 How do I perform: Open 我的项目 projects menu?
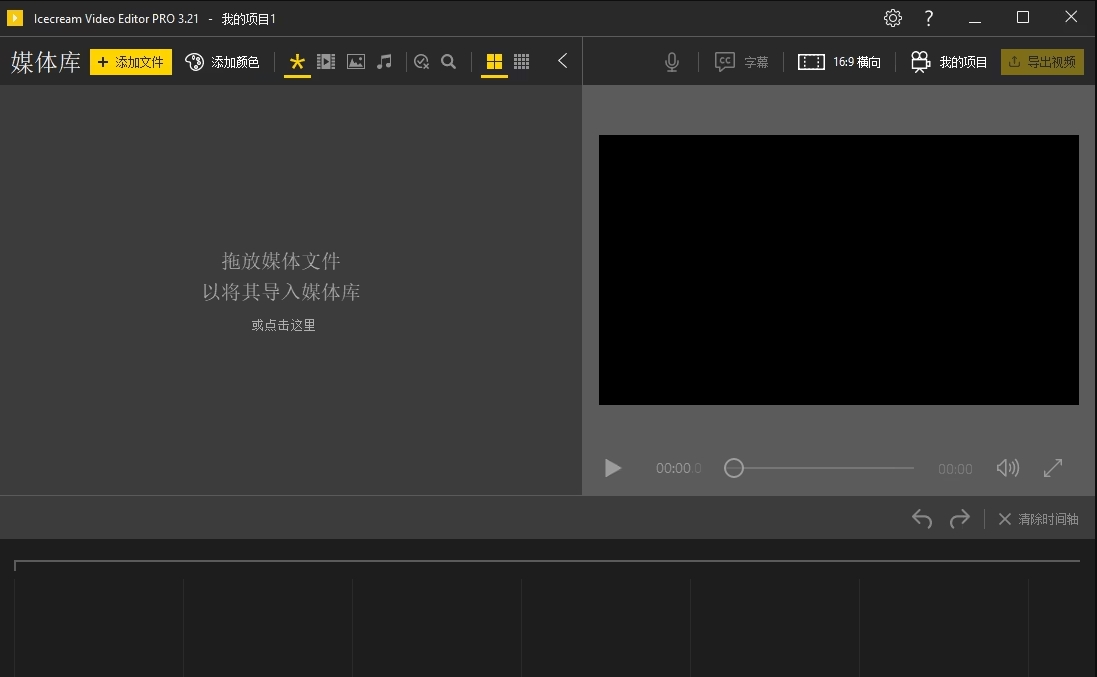[949, 62]
